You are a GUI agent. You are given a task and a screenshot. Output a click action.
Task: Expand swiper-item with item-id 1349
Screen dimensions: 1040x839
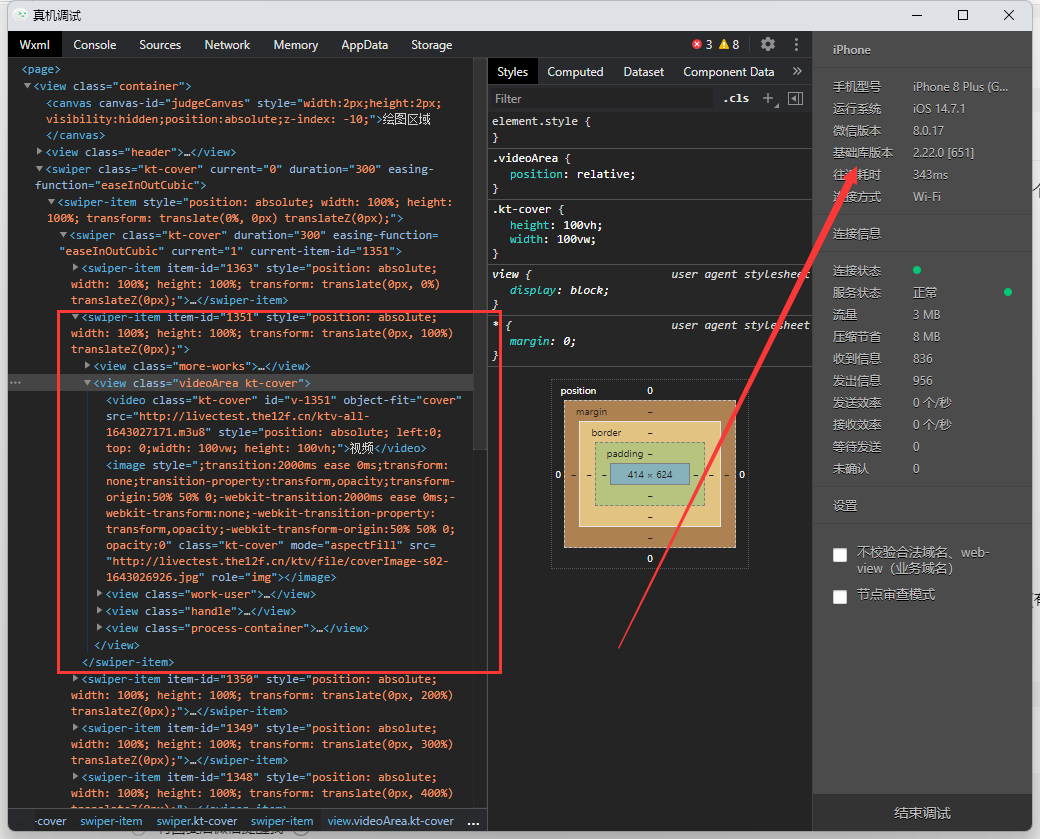click(x=75, y=728)
